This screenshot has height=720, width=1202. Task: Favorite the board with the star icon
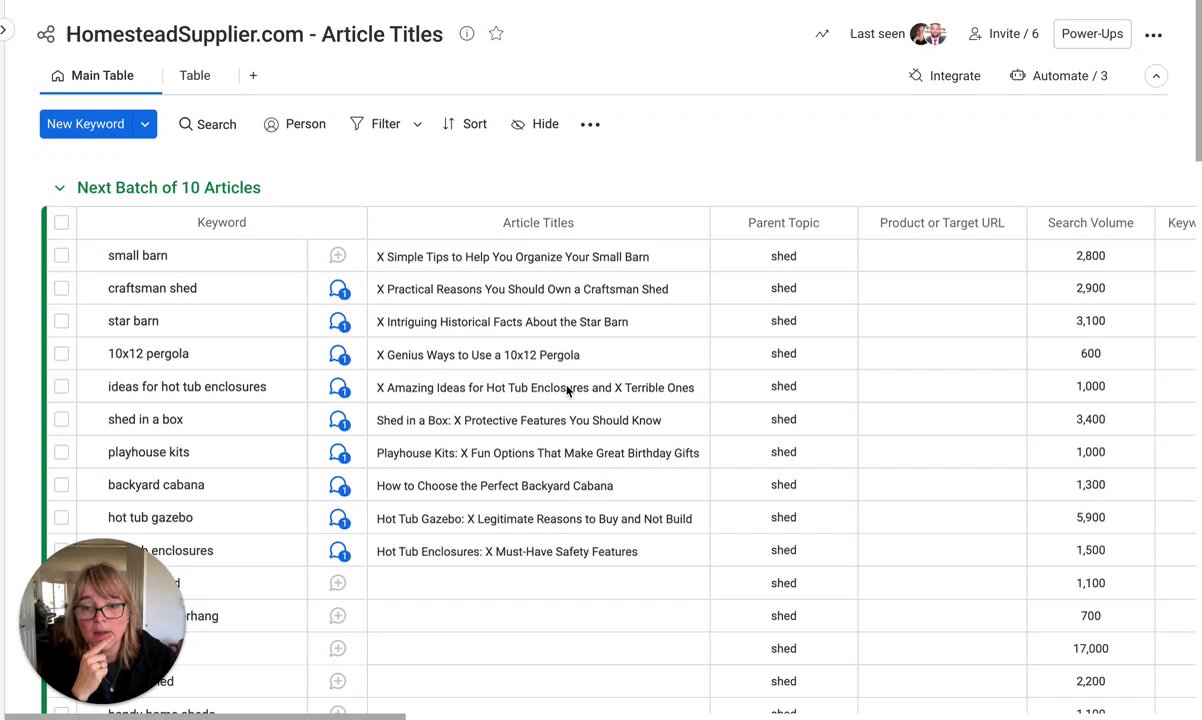click(496, 34)
